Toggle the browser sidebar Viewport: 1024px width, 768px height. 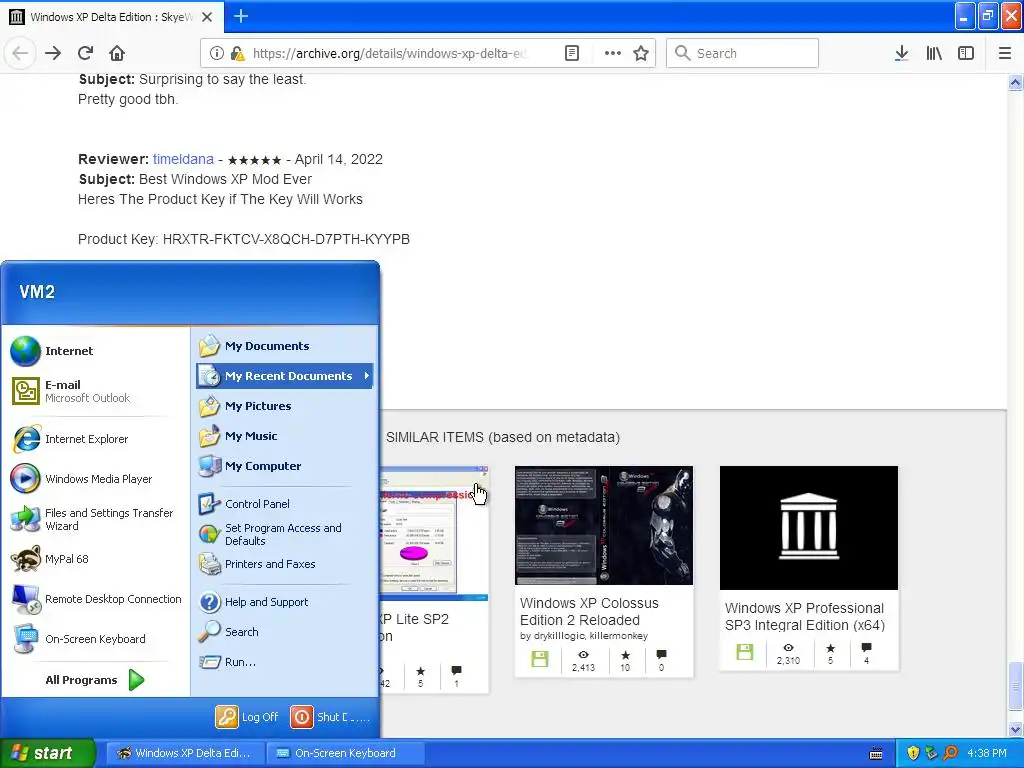pyautogui.click(x=966, y=54)
